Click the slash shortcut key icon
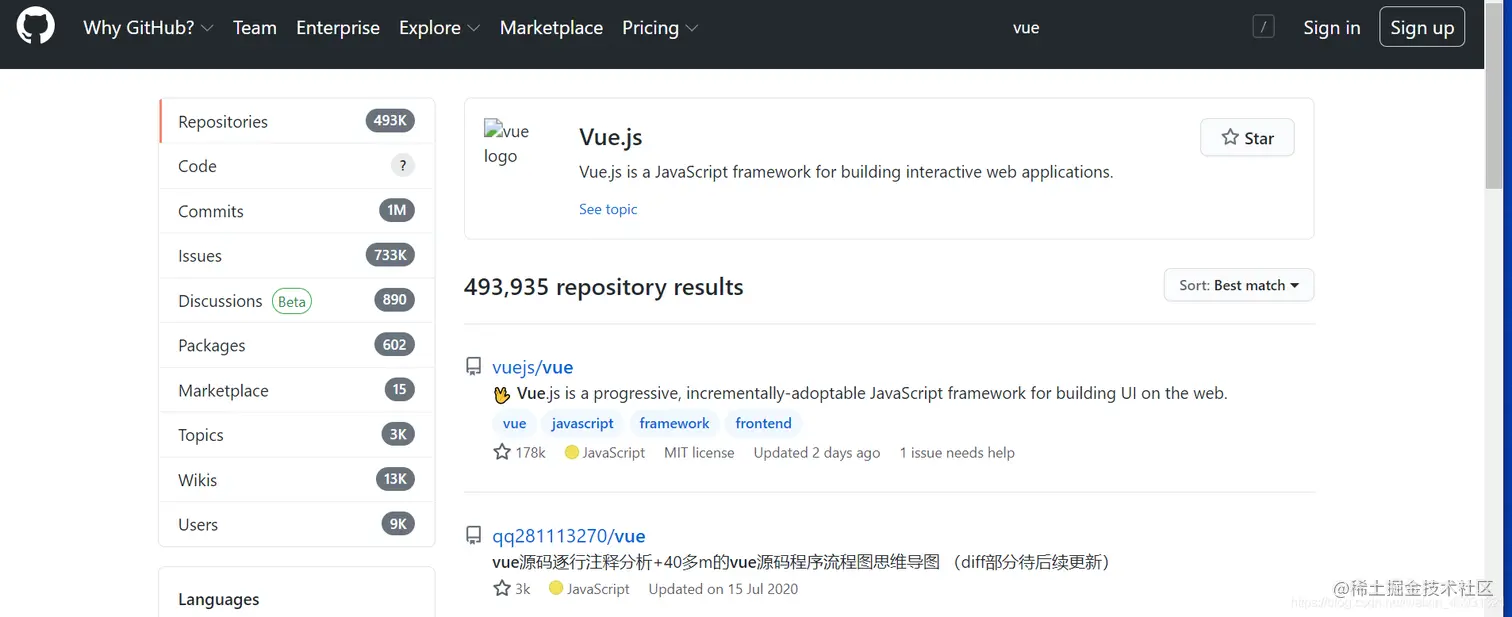1512x617 pixels. pos(1263,27)
